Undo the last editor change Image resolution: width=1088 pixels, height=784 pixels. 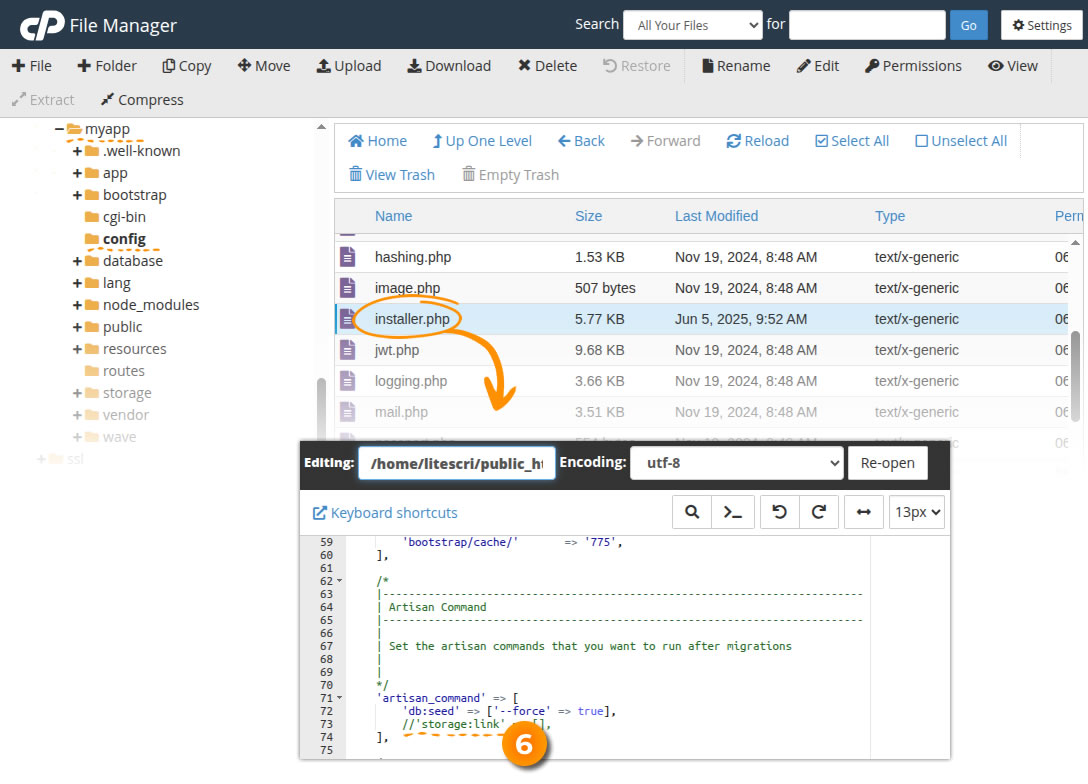pyautogui.click(x=780, y=512)
